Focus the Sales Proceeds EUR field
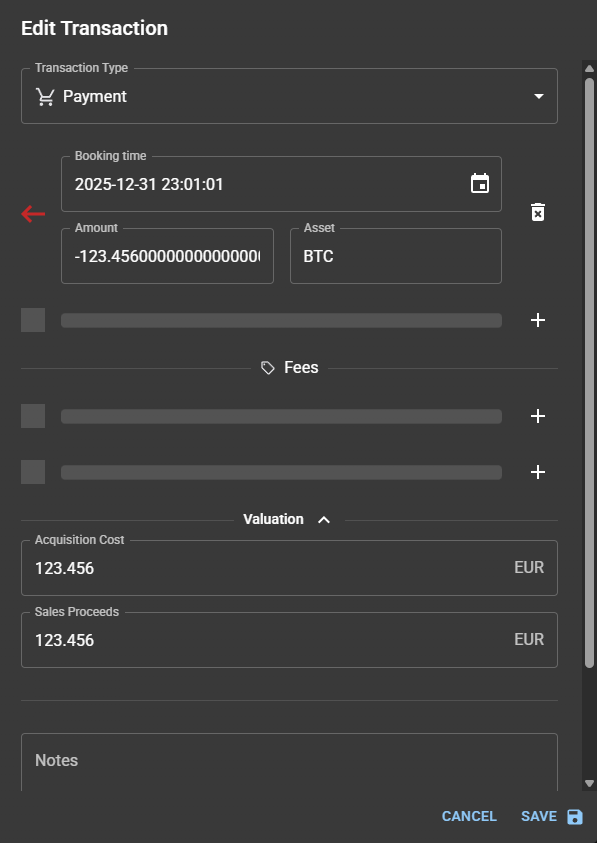Viewport: 597px width, 843px height. [x=289, y=640]
